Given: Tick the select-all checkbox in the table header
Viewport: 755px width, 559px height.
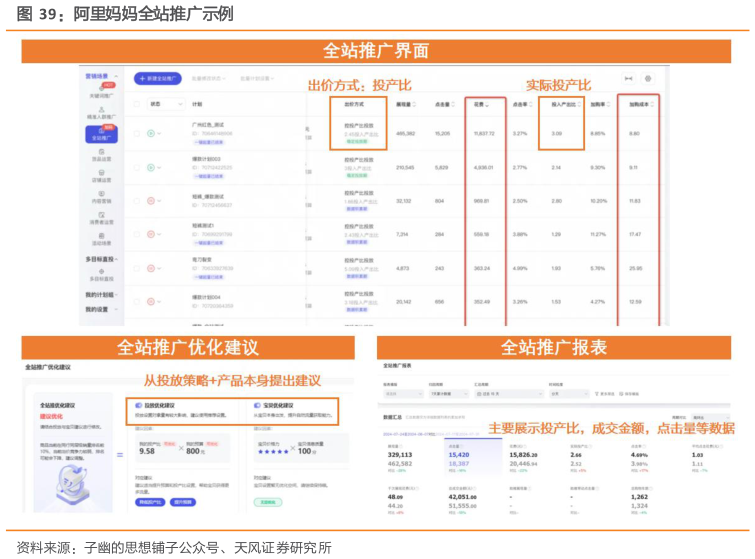Looking at the screenshot, I should click(x=137, y=104).
